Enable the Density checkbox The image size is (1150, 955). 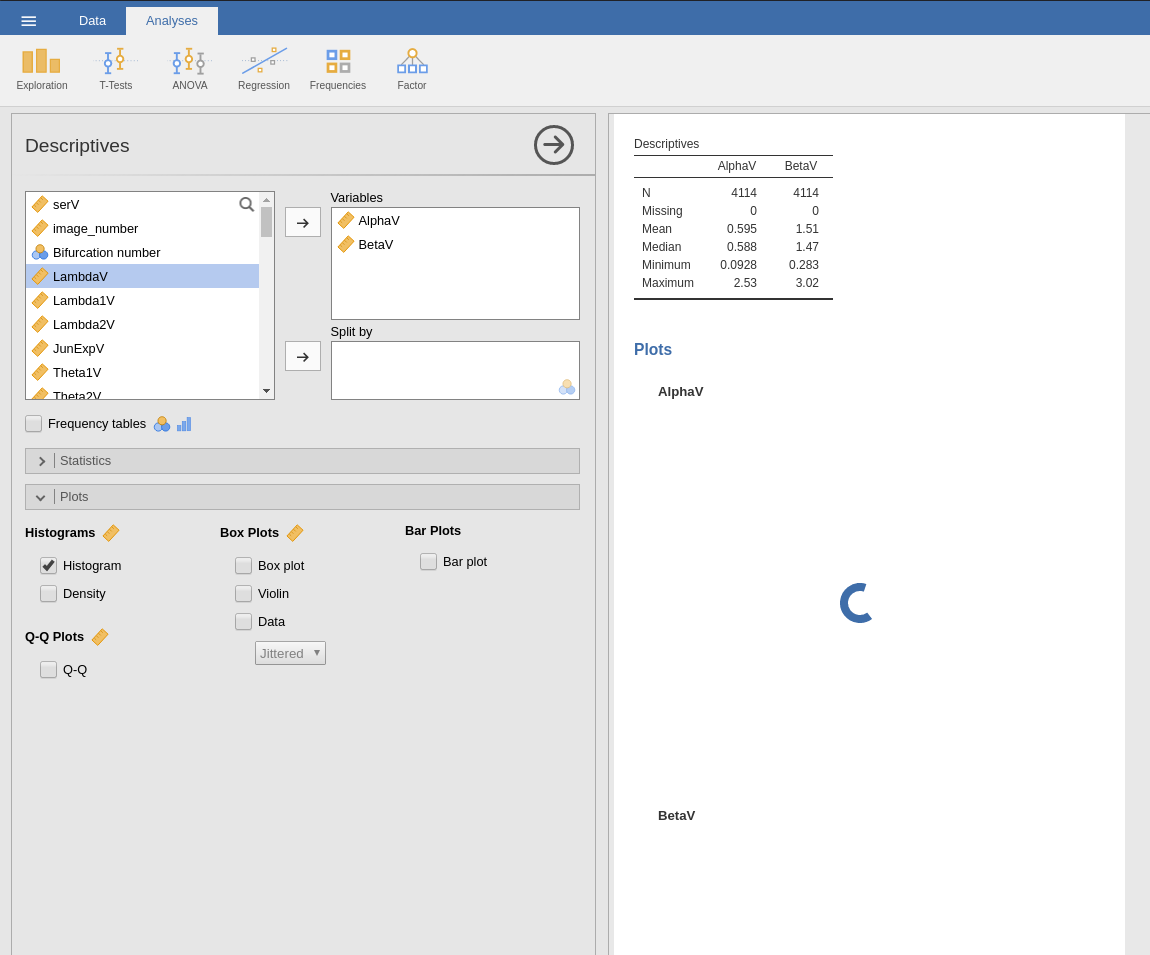click(48, 593)
